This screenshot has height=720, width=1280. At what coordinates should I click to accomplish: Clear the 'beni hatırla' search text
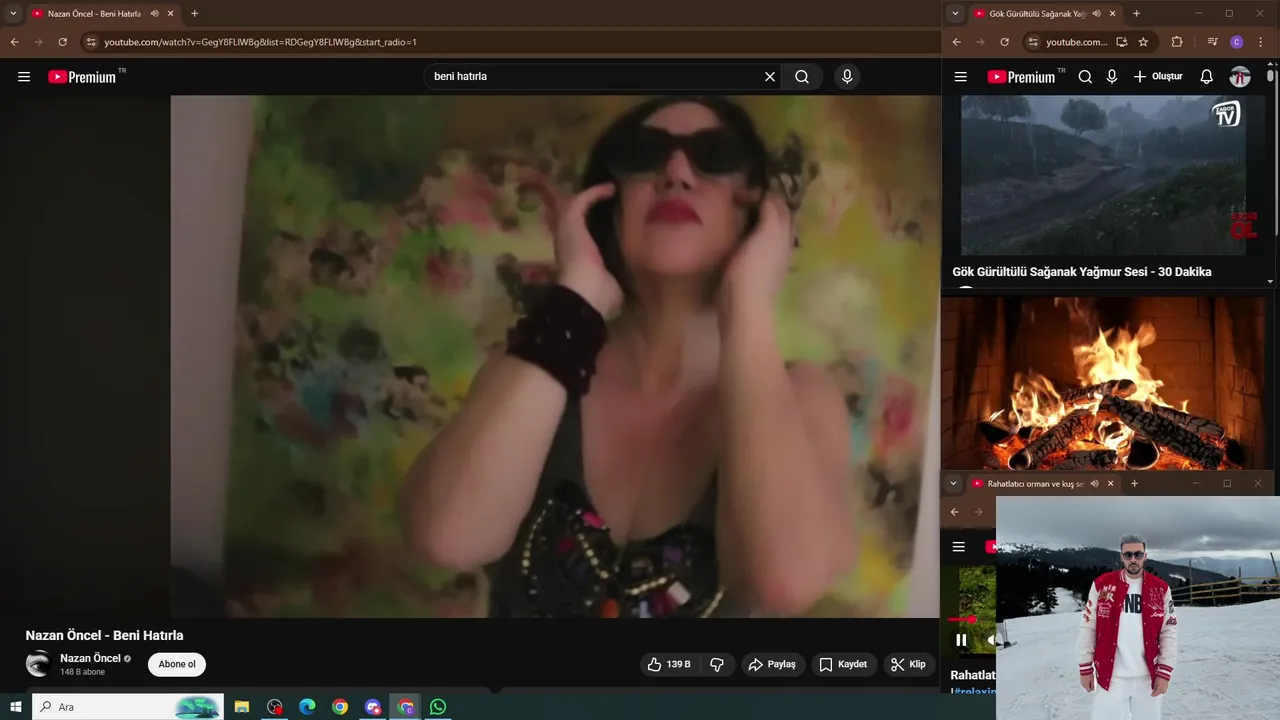click(770, 77)
